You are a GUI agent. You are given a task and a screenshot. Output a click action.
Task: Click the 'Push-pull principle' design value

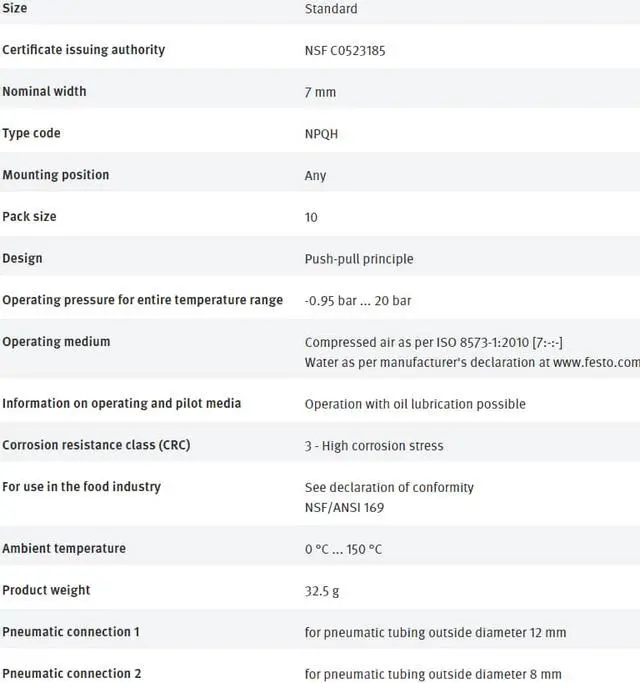pos(358,259)
